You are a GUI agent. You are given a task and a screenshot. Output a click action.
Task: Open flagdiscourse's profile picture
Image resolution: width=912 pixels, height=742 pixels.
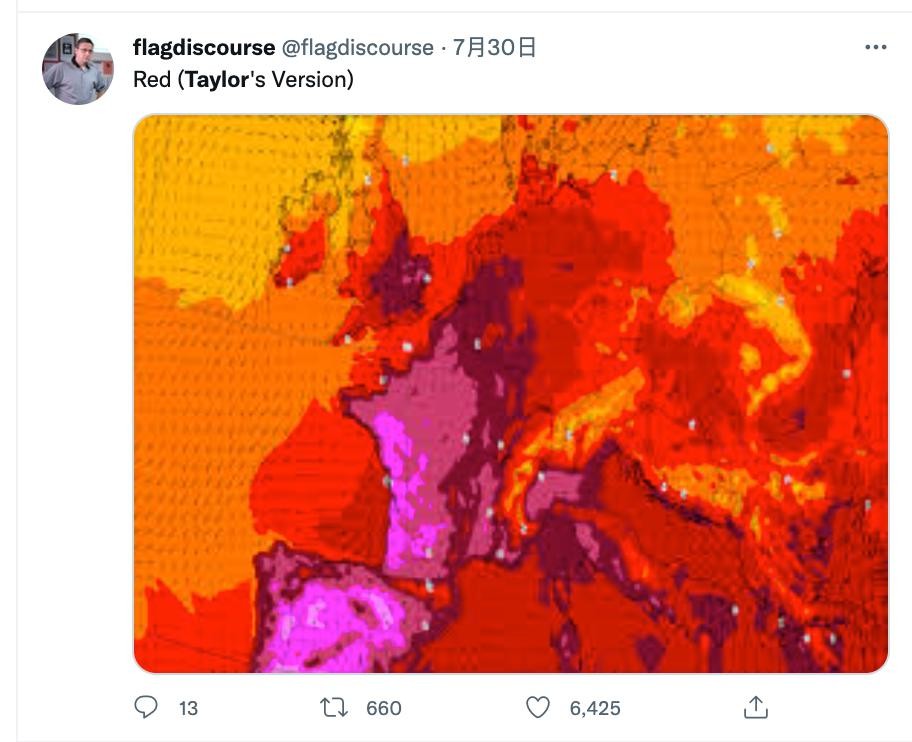pyautogui.click(x=77, y=69)
